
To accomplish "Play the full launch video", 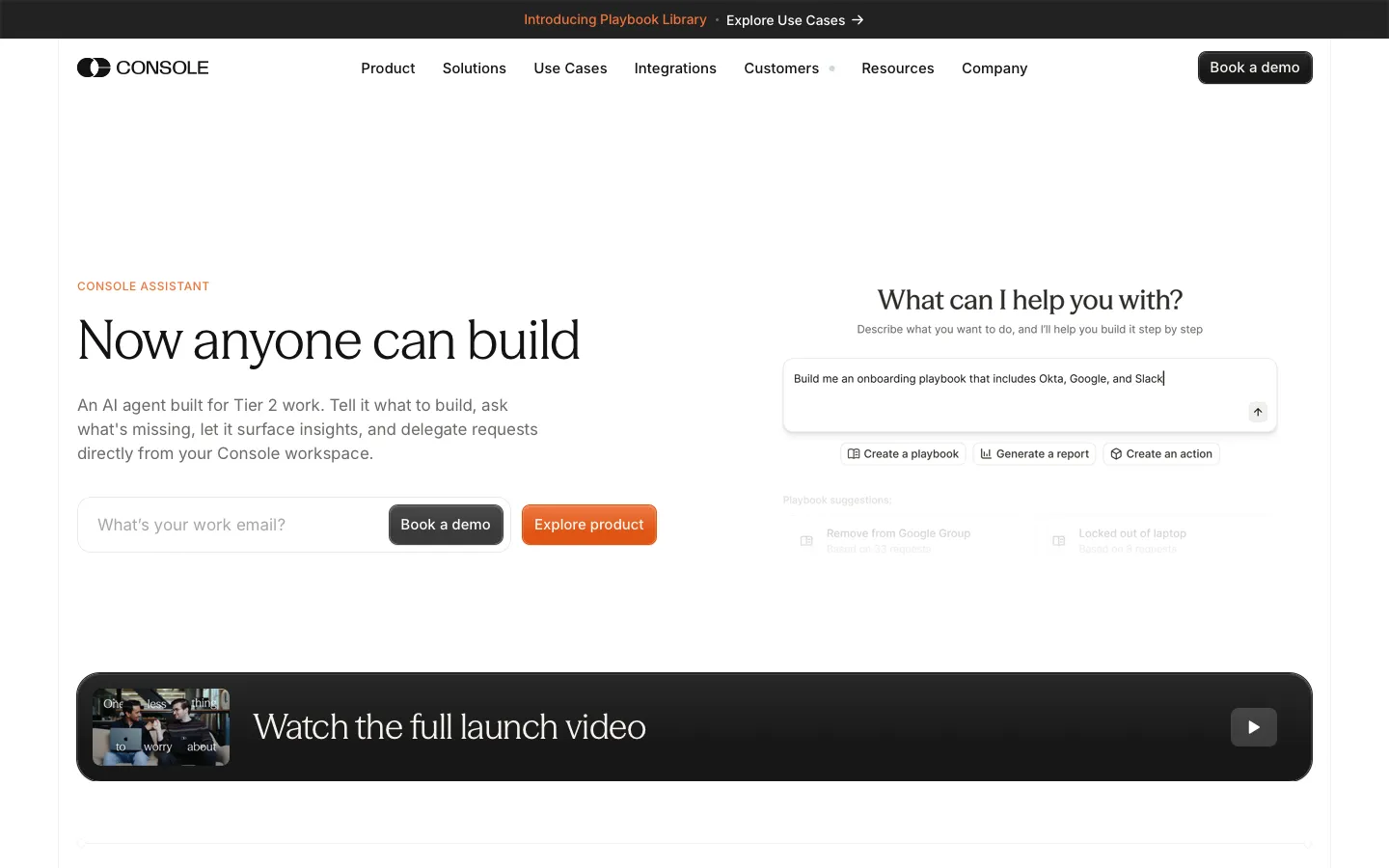I will [1254, 727].
